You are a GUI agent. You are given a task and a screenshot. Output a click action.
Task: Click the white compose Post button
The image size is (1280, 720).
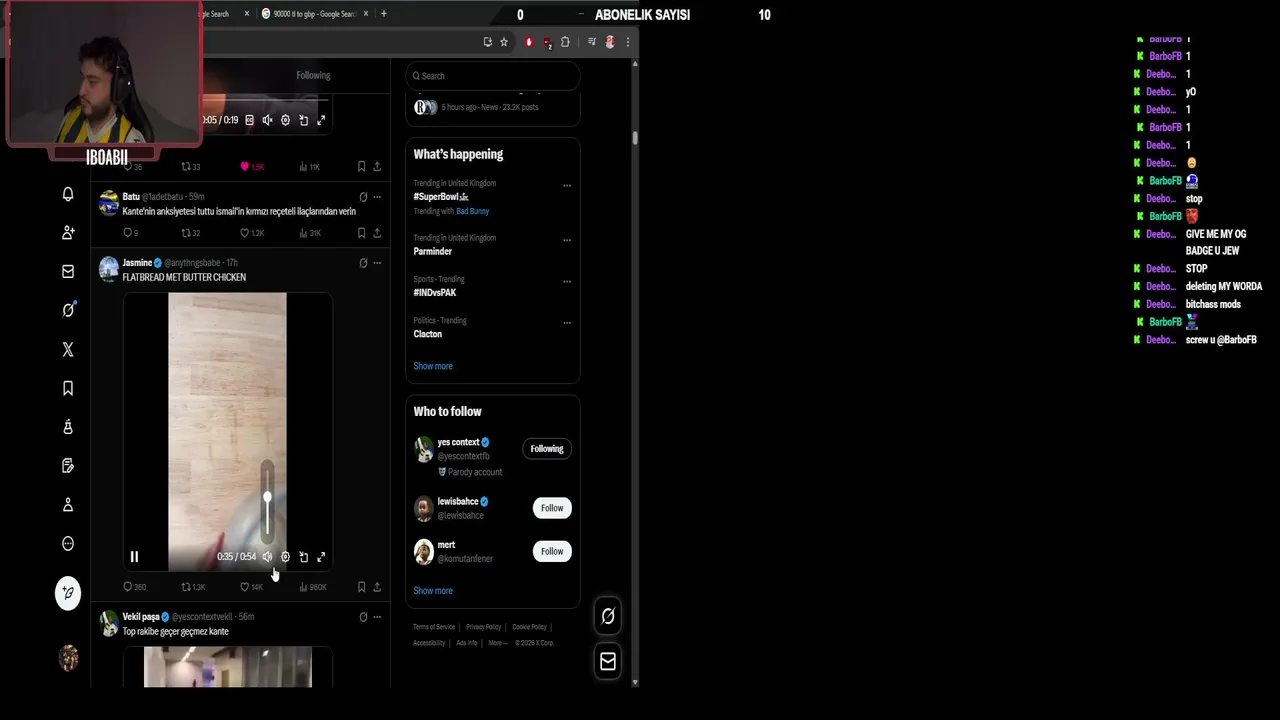click(x=68, y=593)
